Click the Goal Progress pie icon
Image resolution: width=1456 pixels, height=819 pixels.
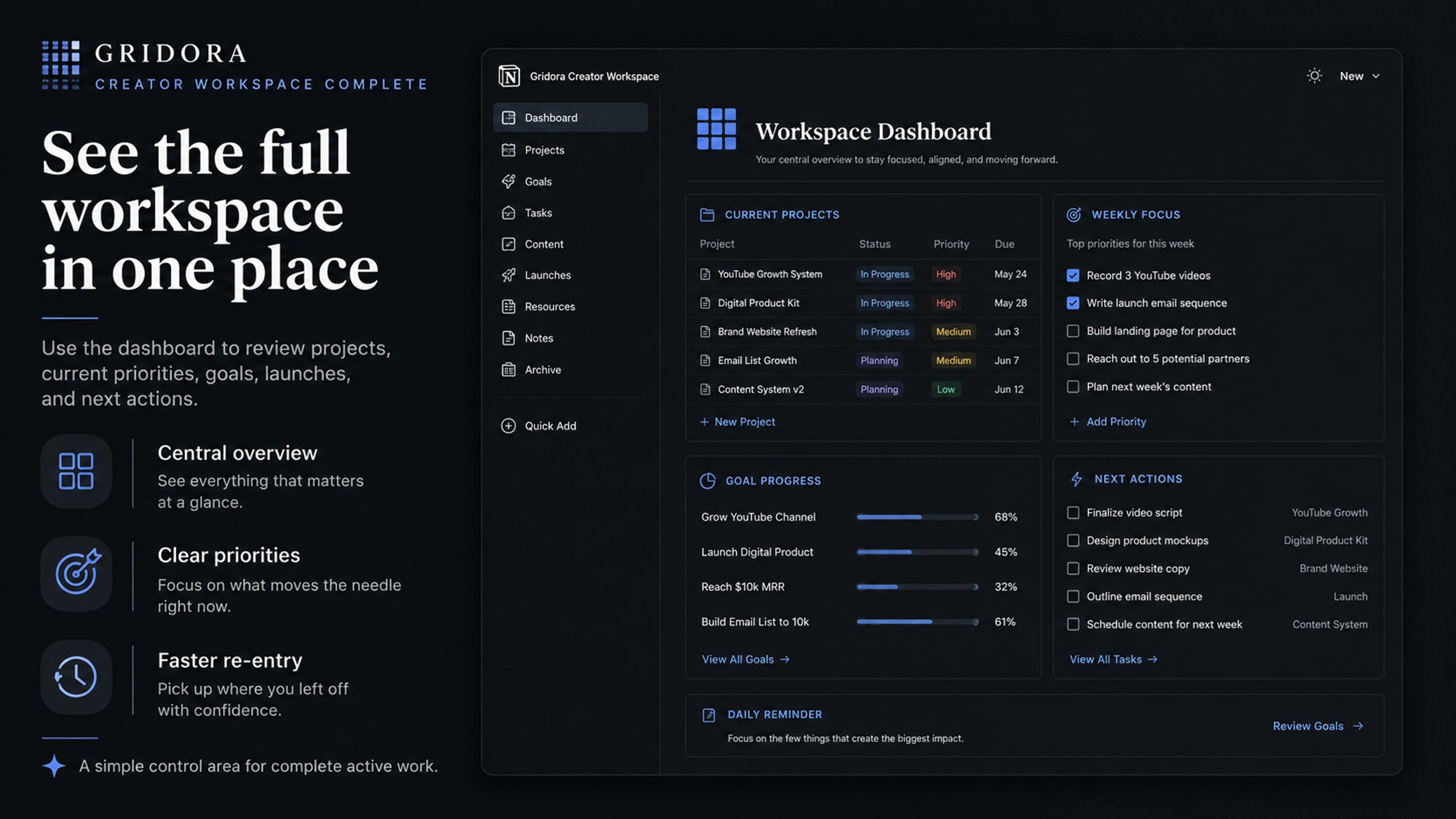pyautogui.click(x=707, y=481)
